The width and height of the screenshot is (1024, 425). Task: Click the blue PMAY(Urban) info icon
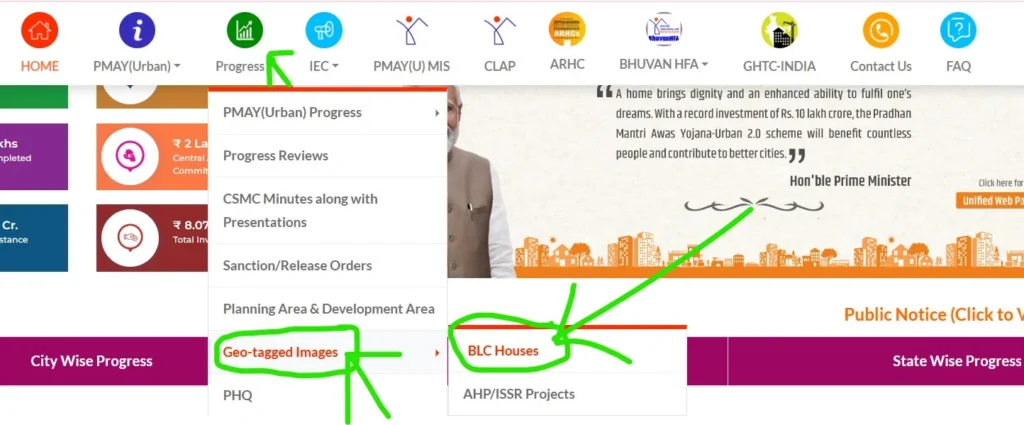click(x=137, y=30)
